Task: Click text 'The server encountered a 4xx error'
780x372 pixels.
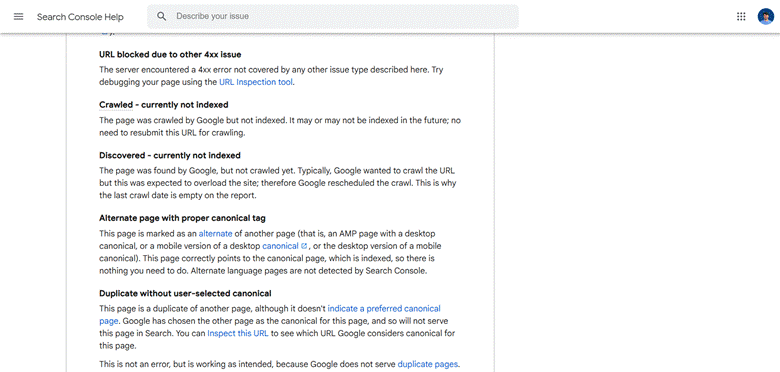Action: coord(163,70)
